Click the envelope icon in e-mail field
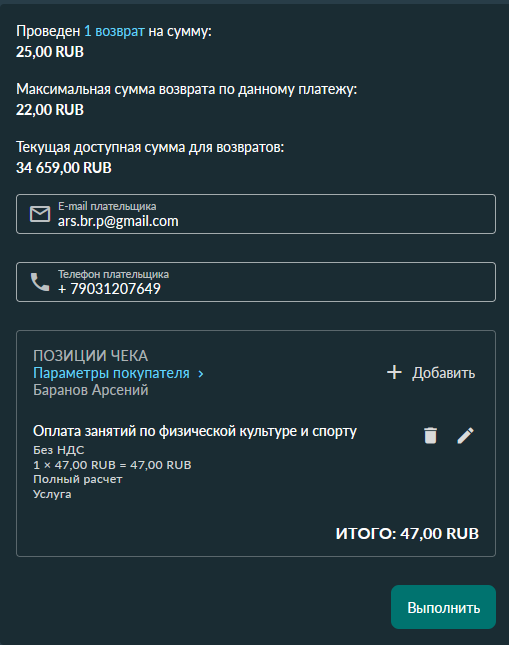This screenshot has width=509, height=645. tap(40, 214)
